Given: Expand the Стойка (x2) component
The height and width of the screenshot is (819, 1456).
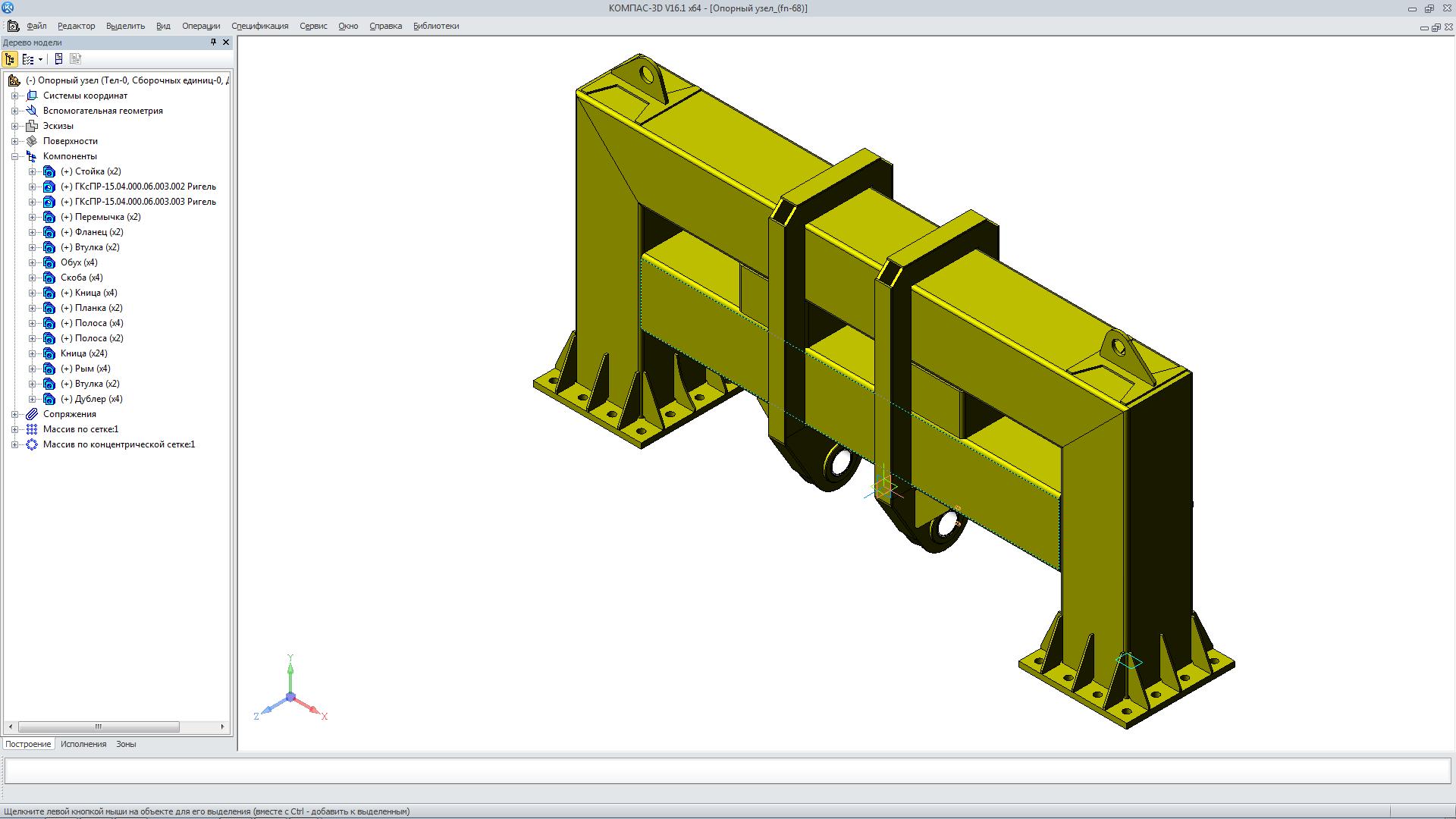Looking at the screenshot, I should click(32, 171).
